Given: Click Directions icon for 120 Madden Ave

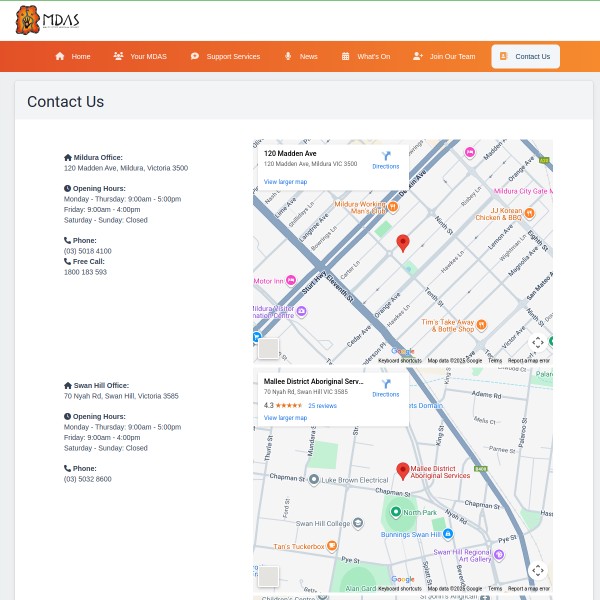Looking at the screenshot, I should pyautogui.click(x=386, y=158).
